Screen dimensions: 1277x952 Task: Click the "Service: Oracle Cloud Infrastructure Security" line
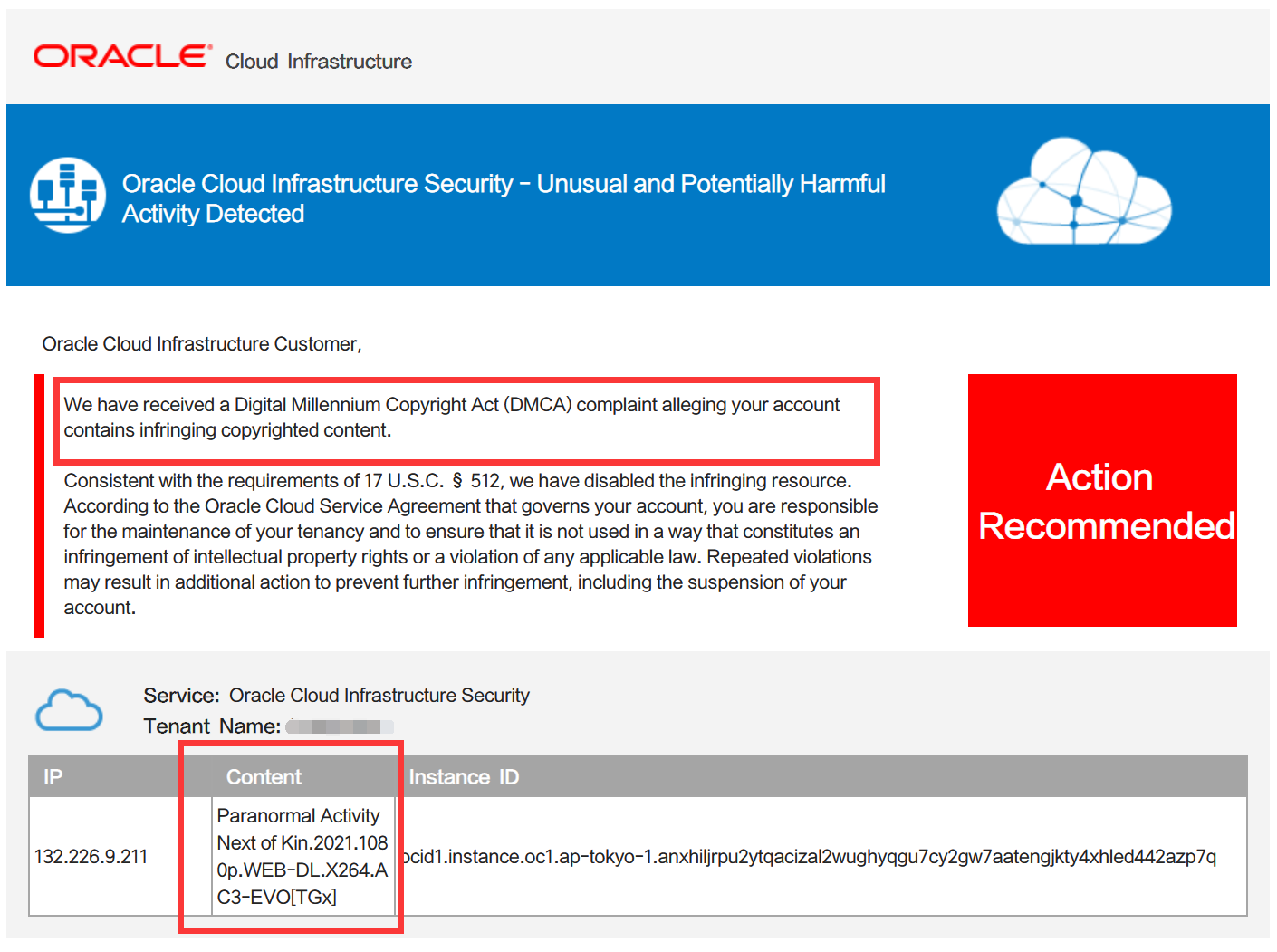[x=336, y=696]
